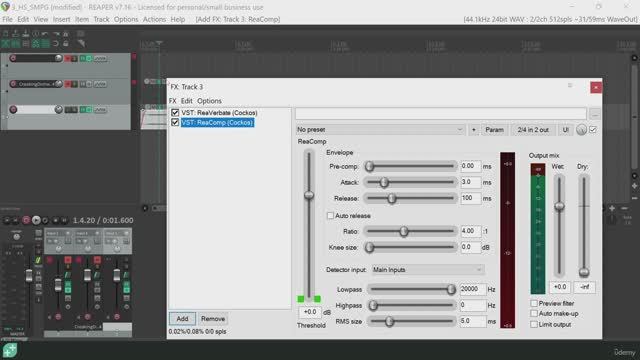This screenshot has height=360, width=640.
Task: Click the Dry output slider handle
Action: click(x=584, y=272)
